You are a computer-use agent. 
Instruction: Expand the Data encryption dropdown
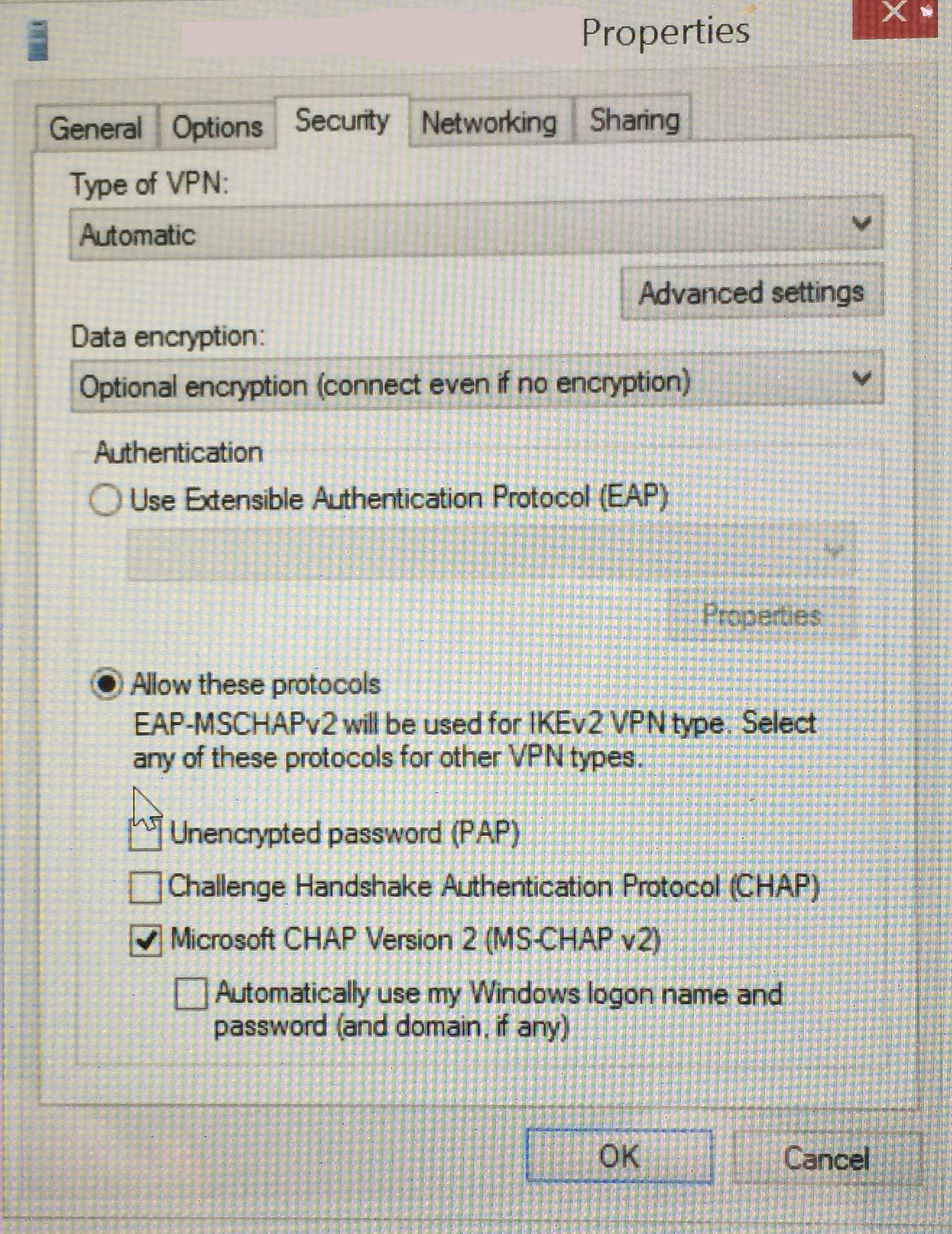[x=476, y=383]
